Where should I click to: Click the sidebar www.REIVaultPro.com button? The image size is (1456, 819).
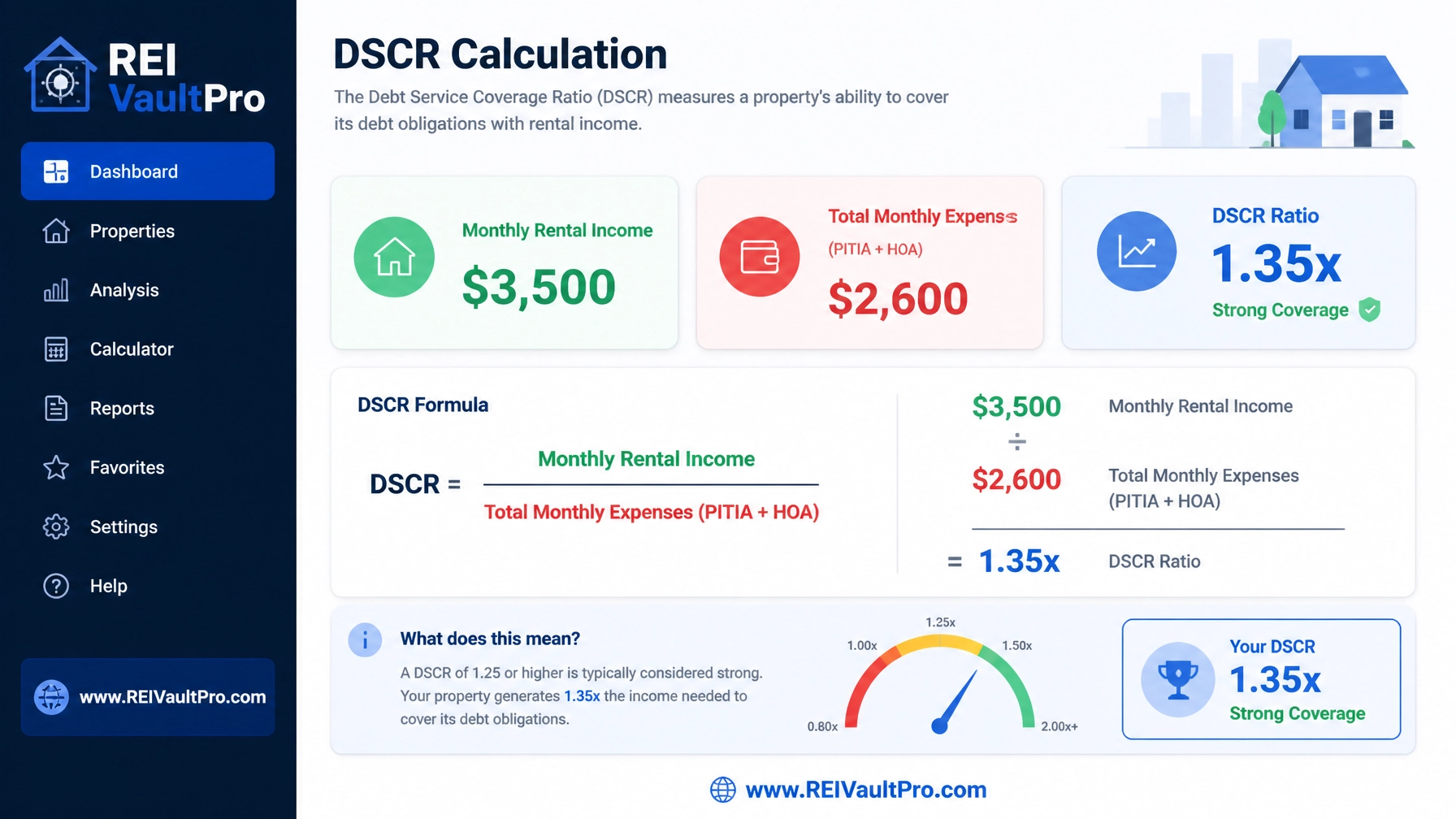(x=148, y=697)
